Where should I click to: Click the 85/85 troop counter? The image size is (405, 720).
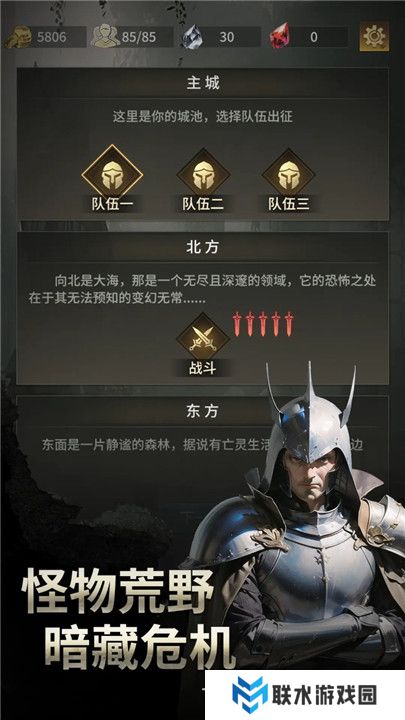[139, 37]
